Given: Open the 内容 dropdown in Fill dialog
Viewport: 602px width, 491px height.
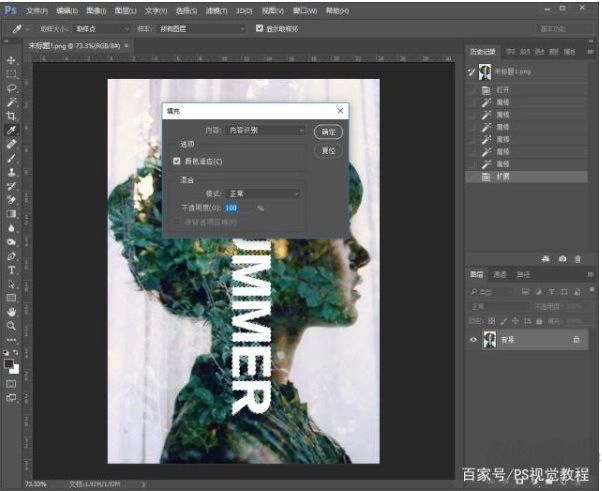Looking at the screenshot, I should [266, 130].
